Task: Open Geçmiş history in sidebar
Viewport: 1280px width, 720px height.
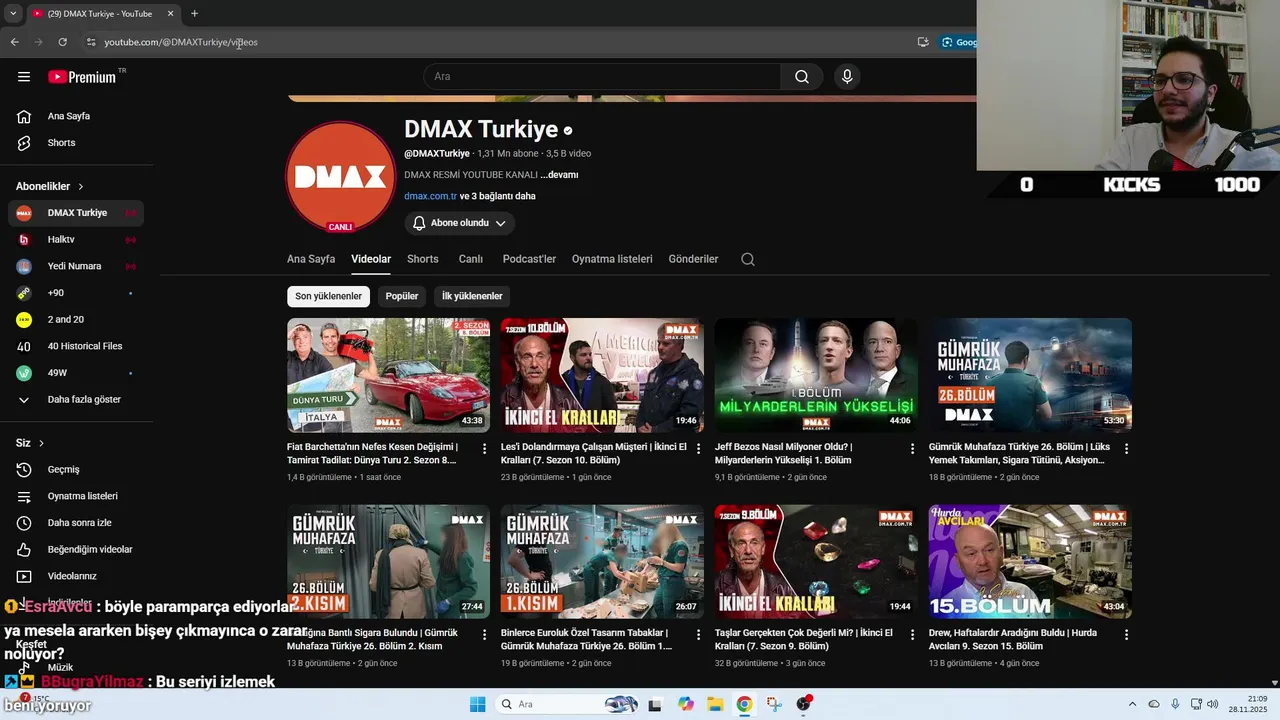Action: (76, 470)
